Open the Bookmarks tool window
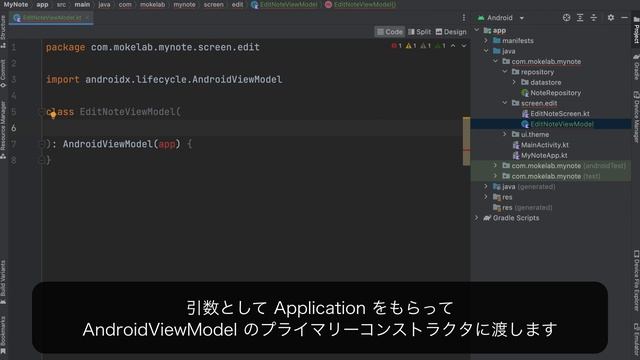 click(x=3, y=335)
